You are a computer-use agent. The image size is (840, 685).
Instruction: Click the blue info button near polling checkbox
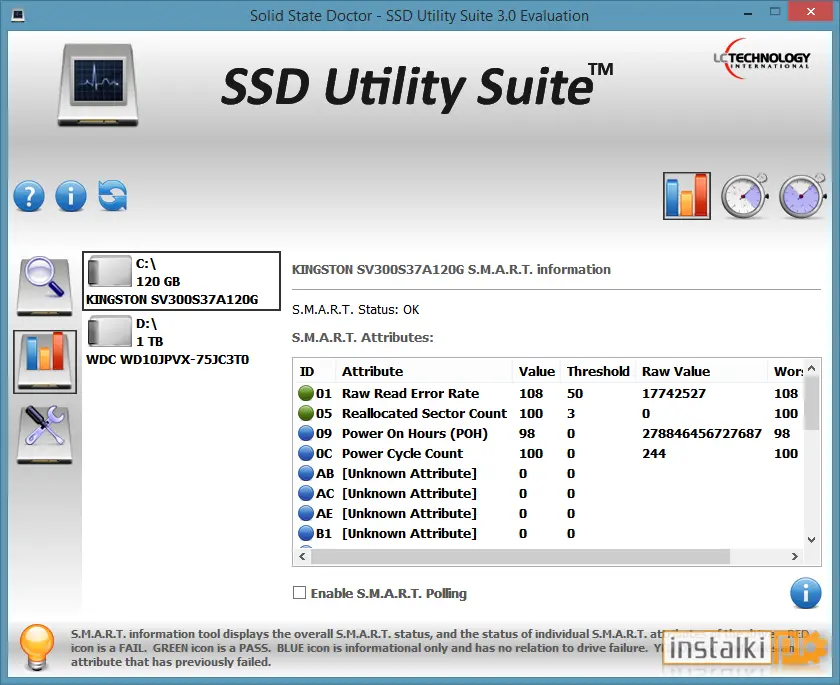pos(805,593)
